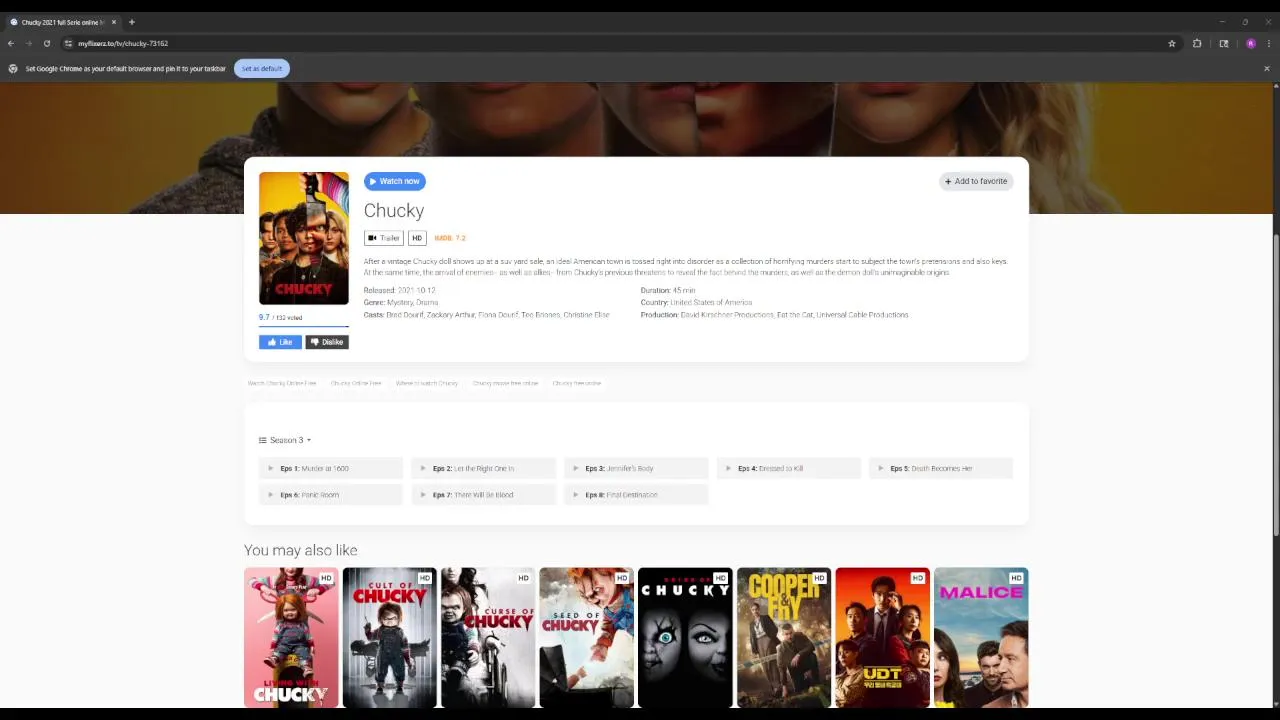Open Bride of Chucky poster
The height and width of the screenshot is (720, 1280).
click(x=685, y=638)
